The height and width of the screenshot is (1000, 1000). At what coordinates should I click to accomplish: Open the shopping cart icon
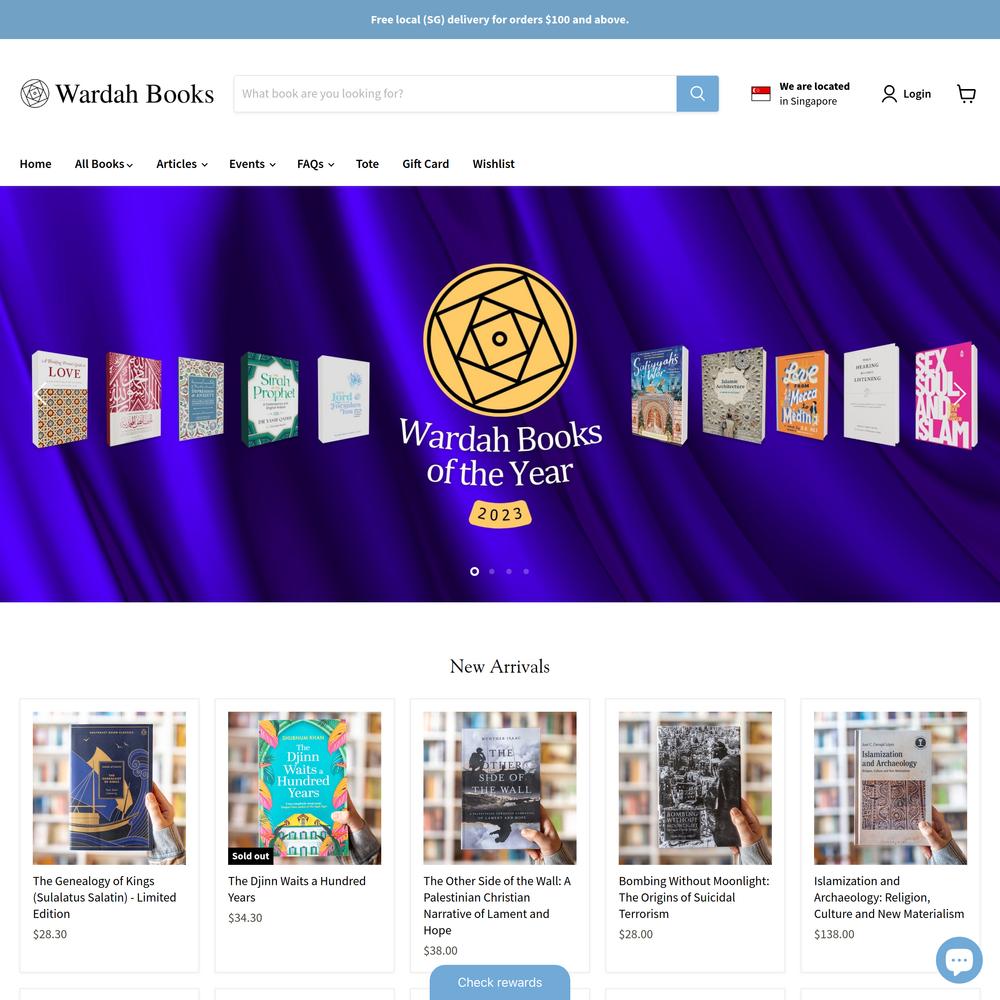[966, 94]
